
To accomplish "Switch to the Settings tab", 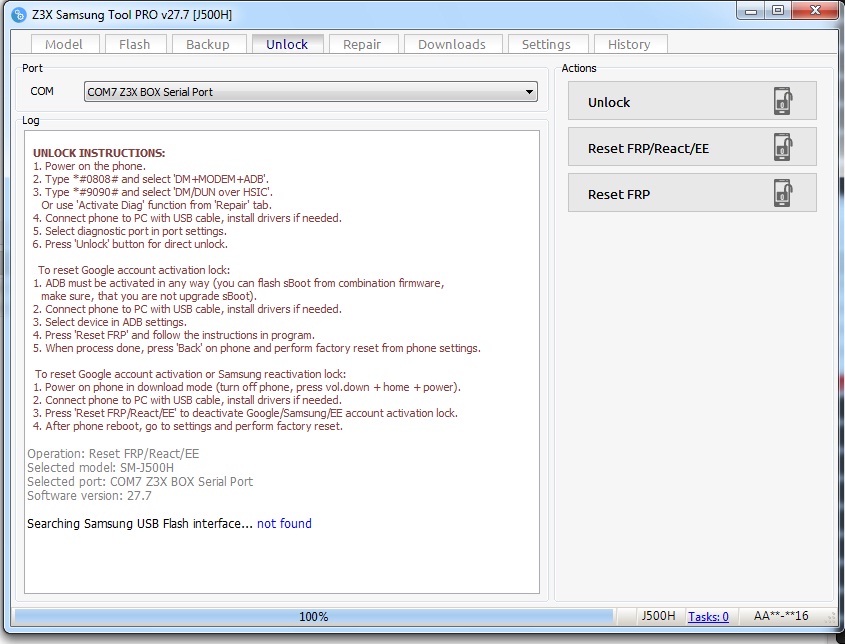I will pyautogui.click(x=547, y=44).
